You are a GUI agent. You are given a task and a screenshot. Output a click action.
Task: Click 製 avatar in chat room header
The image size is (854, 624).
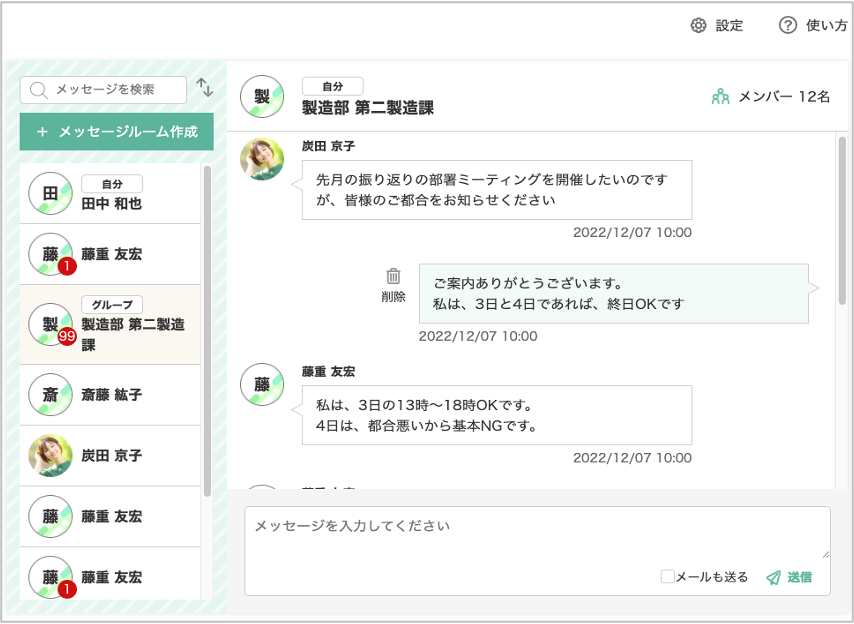coord(262,97)
